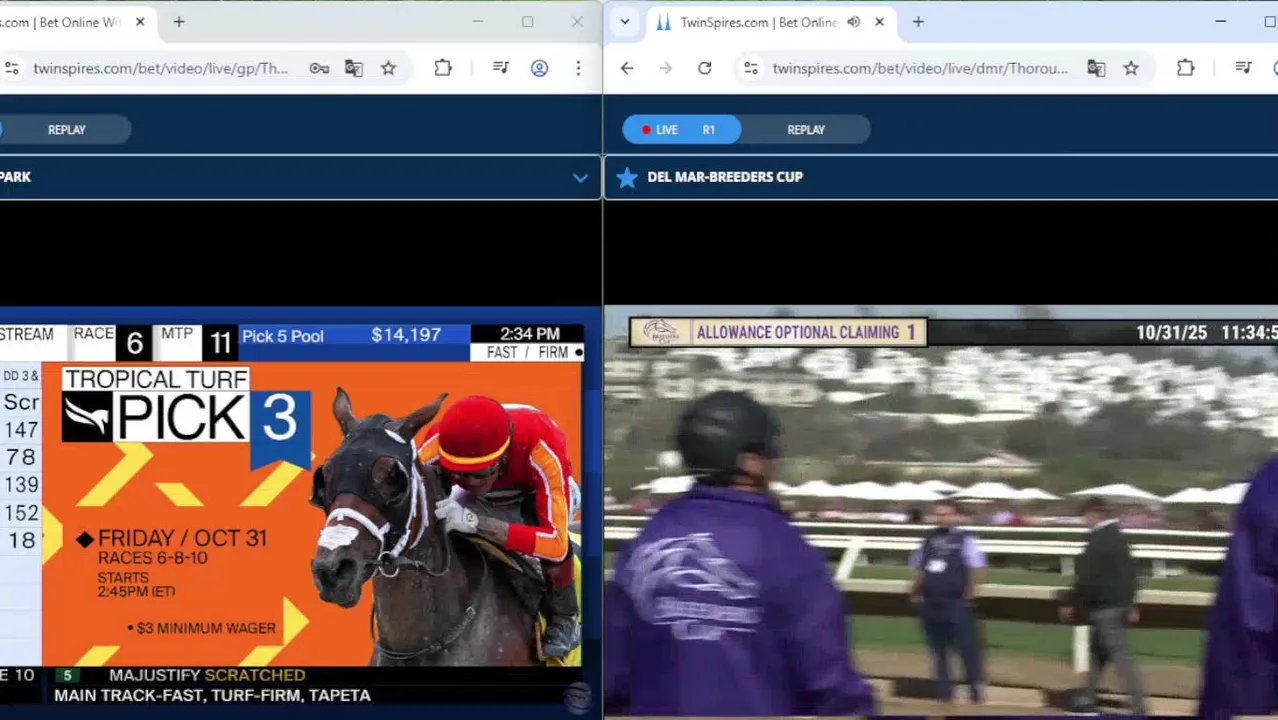Open tab search dropdown in right browser

tap(625, 21)
